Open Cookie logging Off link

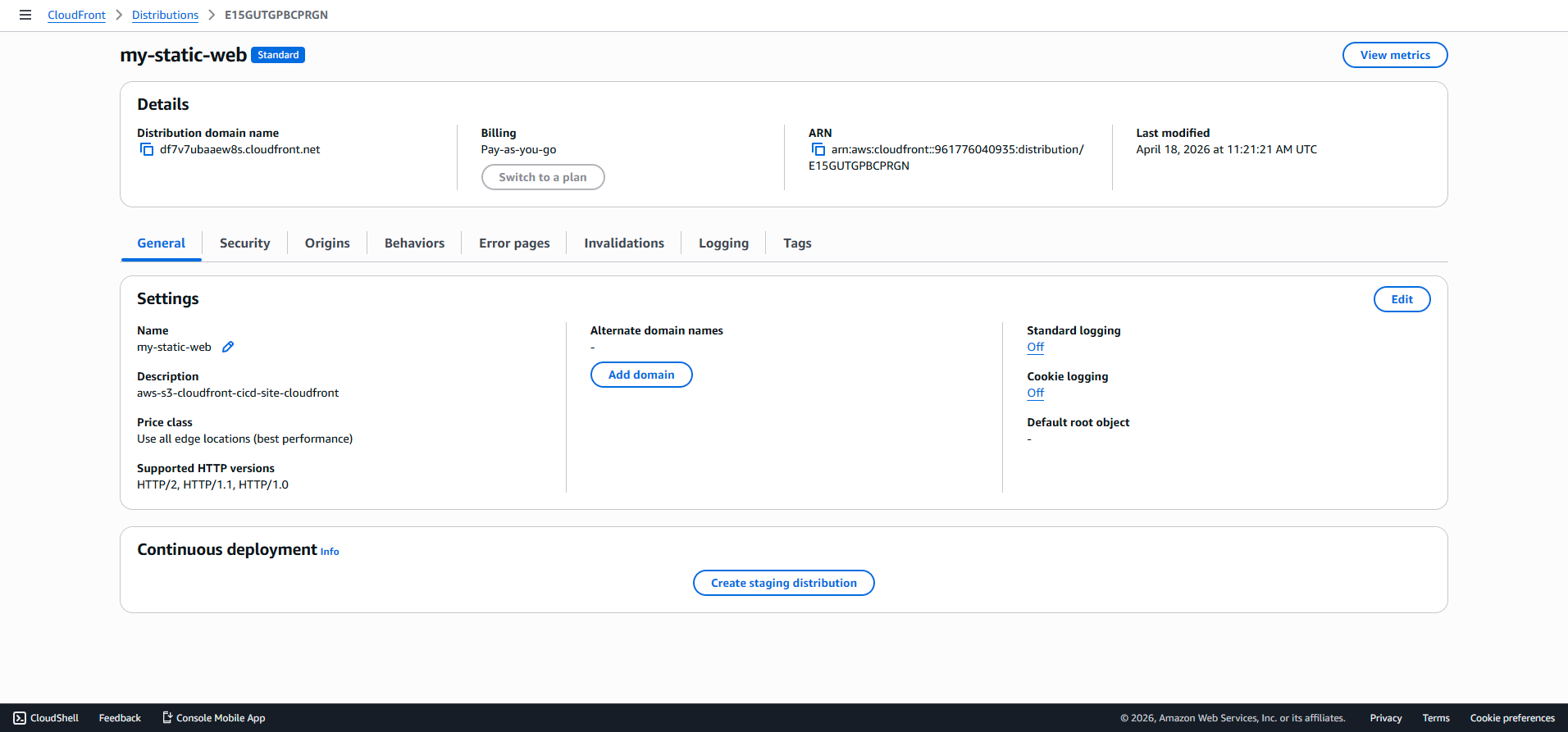pos(1035,393)
